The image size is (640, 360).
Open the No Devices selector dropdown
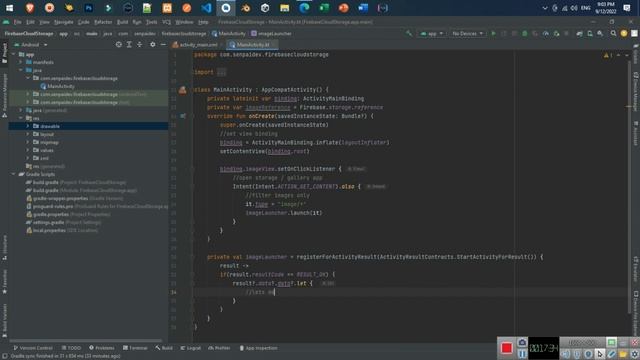[468, 33]
